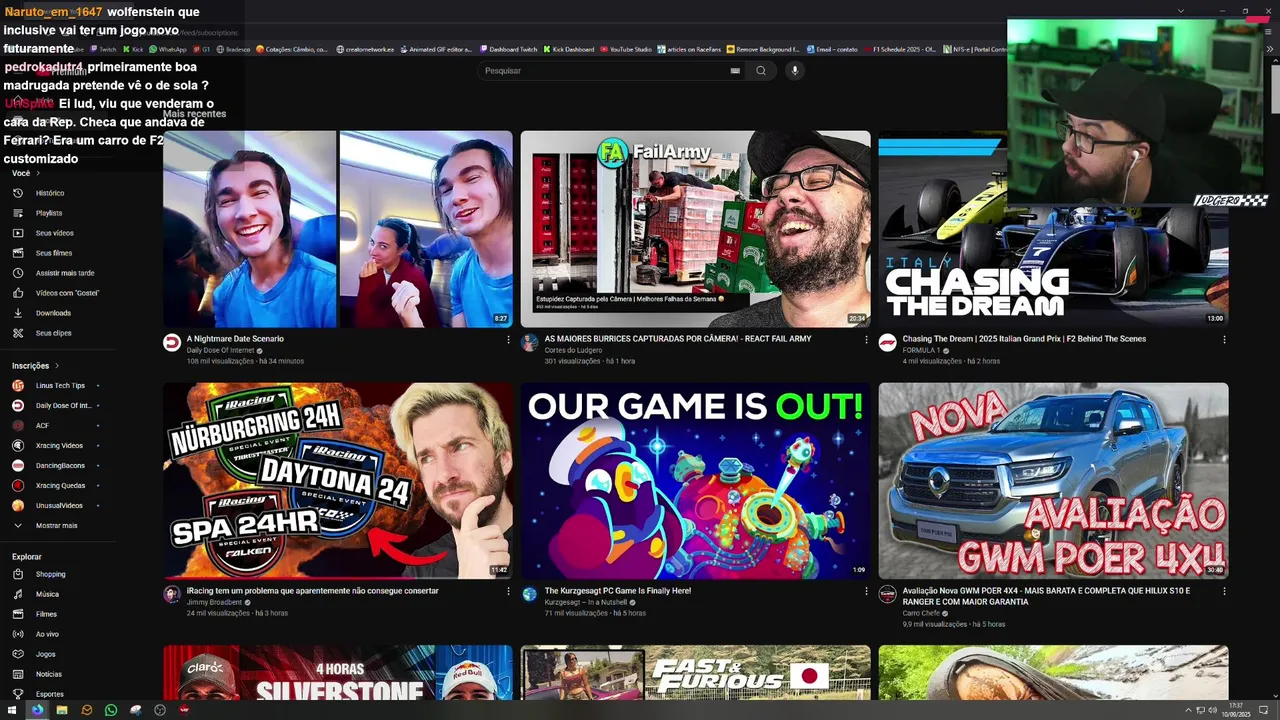Open options menu for Chasing The Dream video
This screenshot has height=720, width=1280.
(x=1224, y=340)
